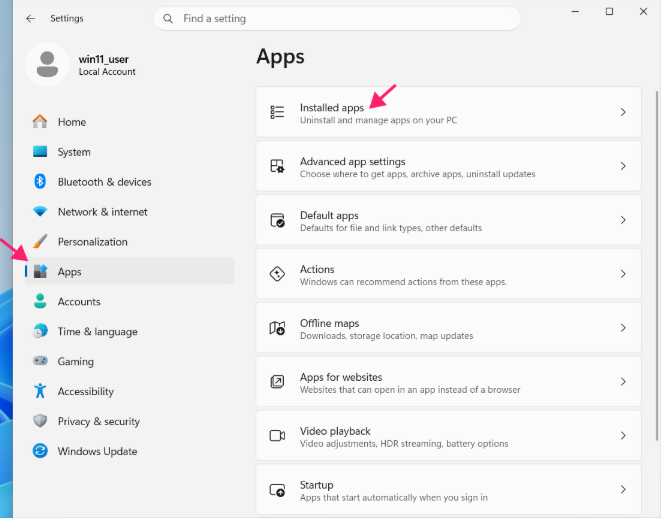The width and height of the screenshot is (661, 518).
Task: Click 'Defaults for file and link types' text
Action: click(360, 228)
